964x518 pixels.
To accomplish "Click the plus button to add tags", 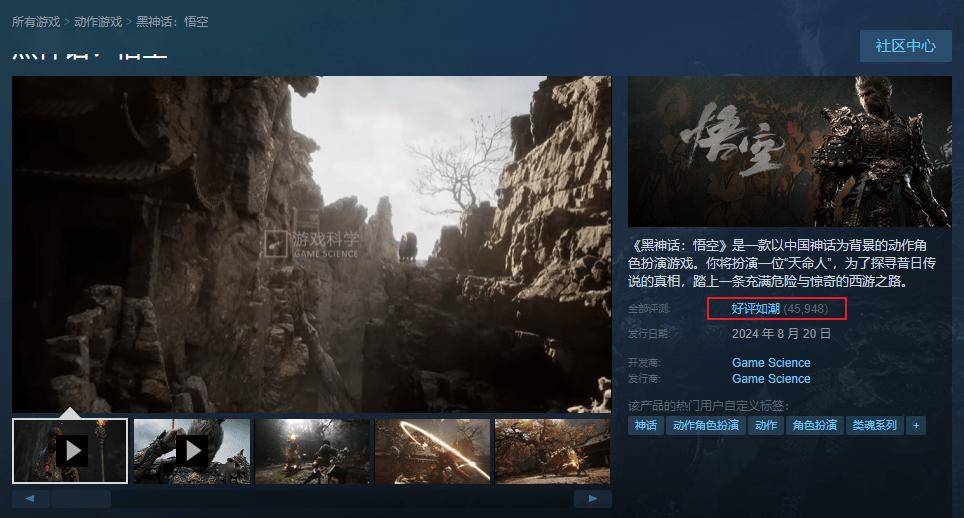I will click(915, 425).
